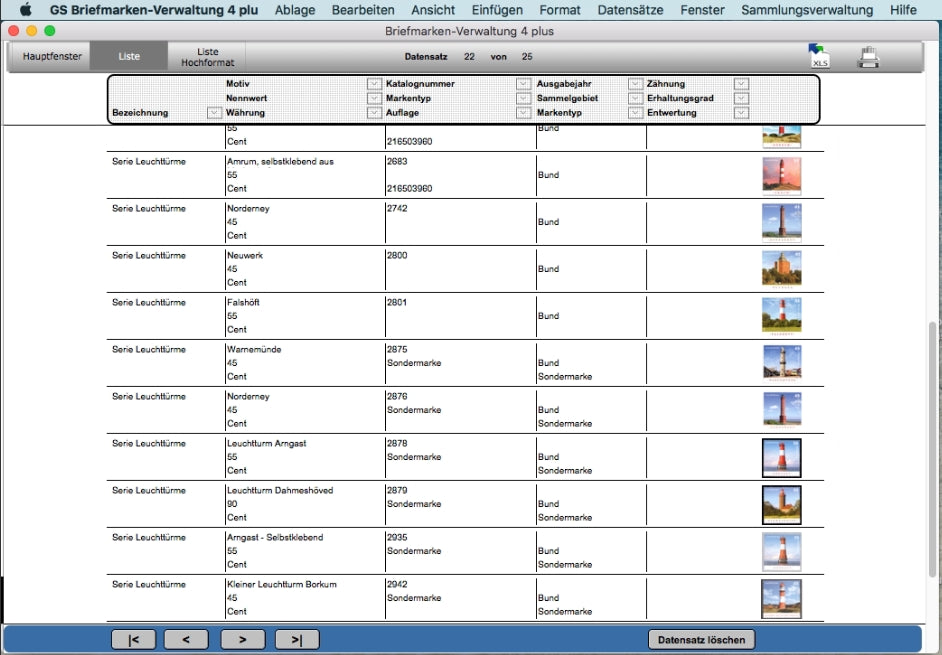942x655 pixels.
Task: Open the Leuchtturm Arngast stamp image
Action: pyautogui.click(x=781, y=458)
